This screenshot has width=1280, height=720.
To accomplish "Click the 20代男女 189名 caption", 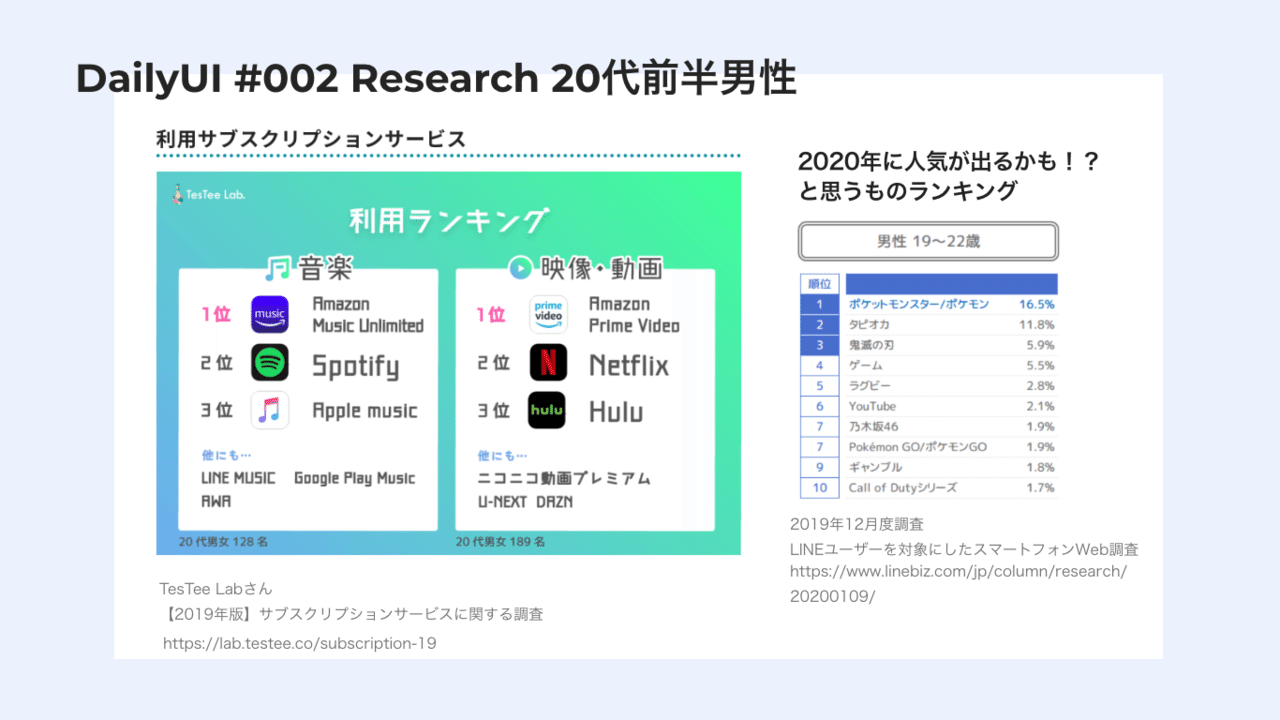I will pos(500,542).
